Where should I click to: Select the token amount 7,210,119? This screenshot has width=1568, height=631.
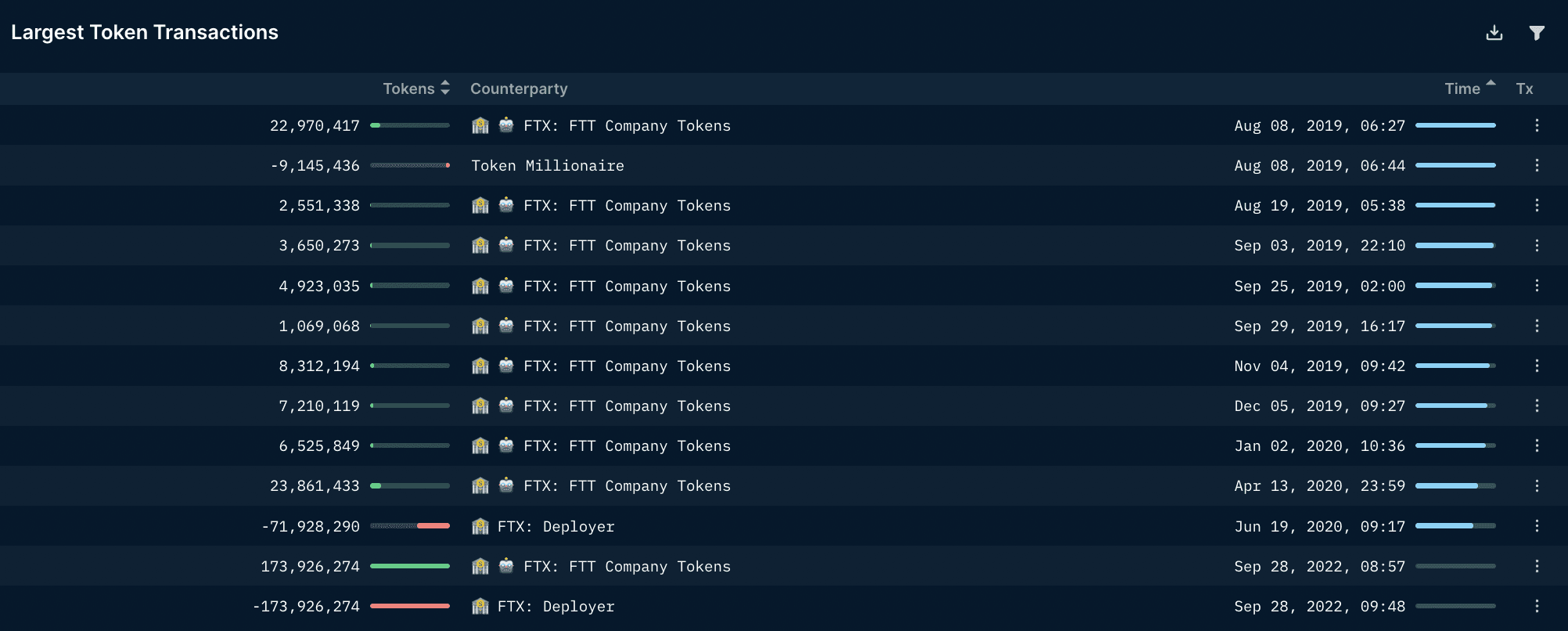tap(319, 406)
